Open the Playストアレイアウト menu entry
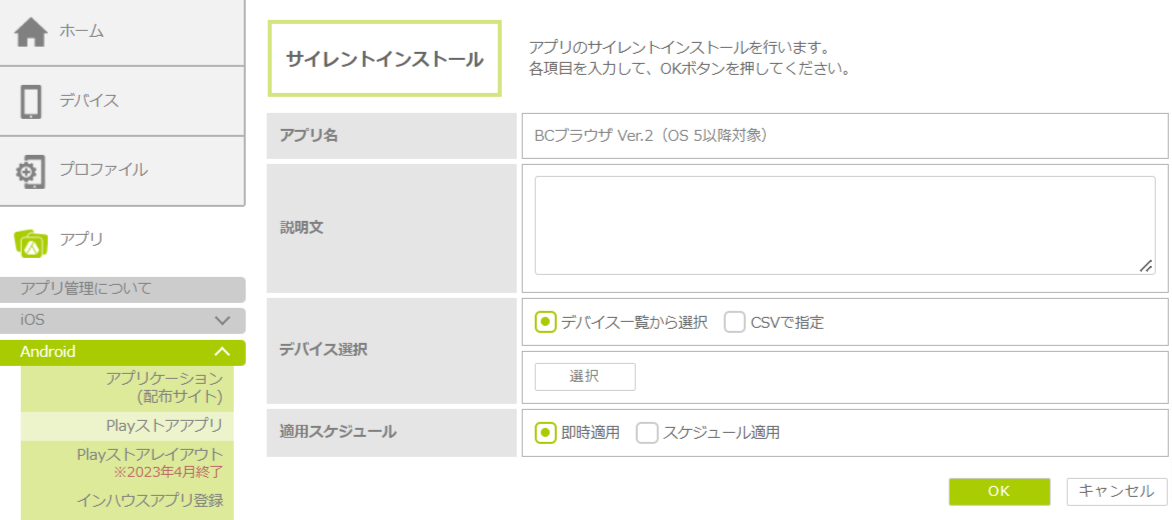The height and width of the screenshot is (520, 1172). pyautogui.click(x=150, y=455)
